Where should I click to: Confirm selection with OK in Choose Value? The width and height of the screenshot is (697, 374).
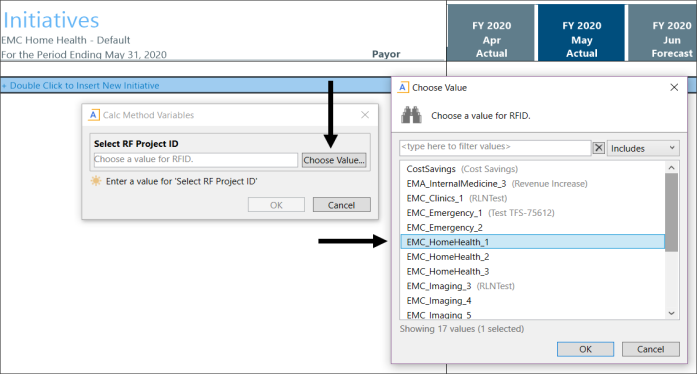click(x=585, y=349)
